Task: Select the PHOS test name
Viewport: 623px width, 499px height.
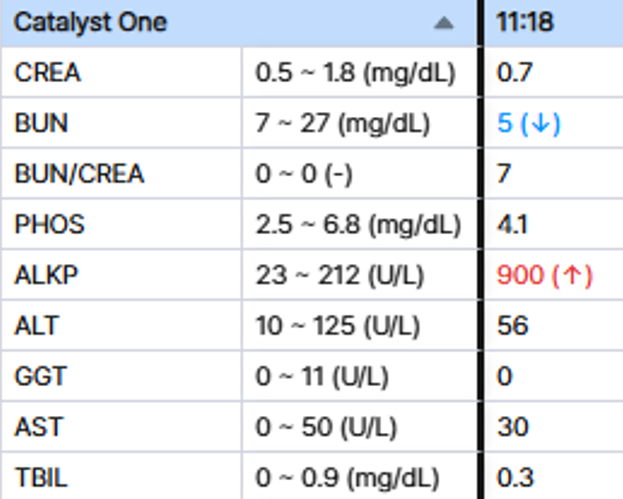Action: 49,224
